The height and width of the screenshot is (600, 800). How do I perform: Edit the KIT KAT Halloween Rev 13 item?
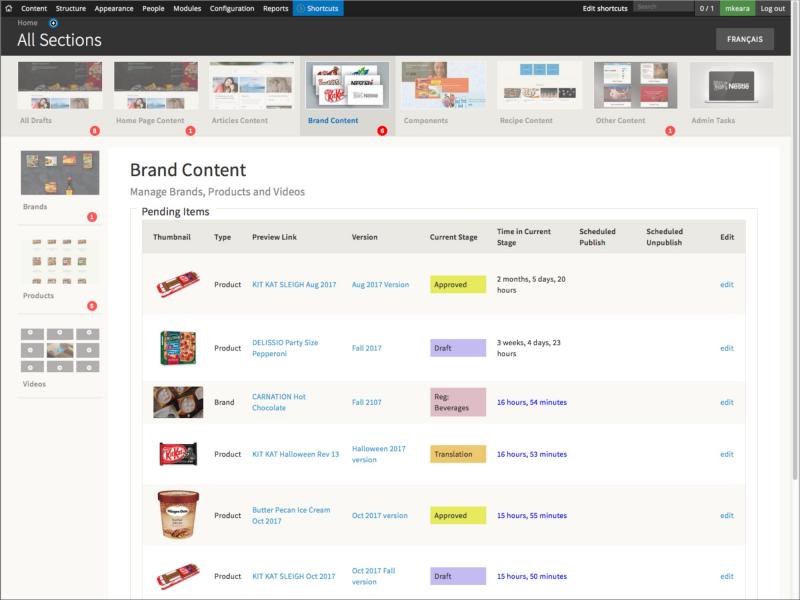click(727, 454)
